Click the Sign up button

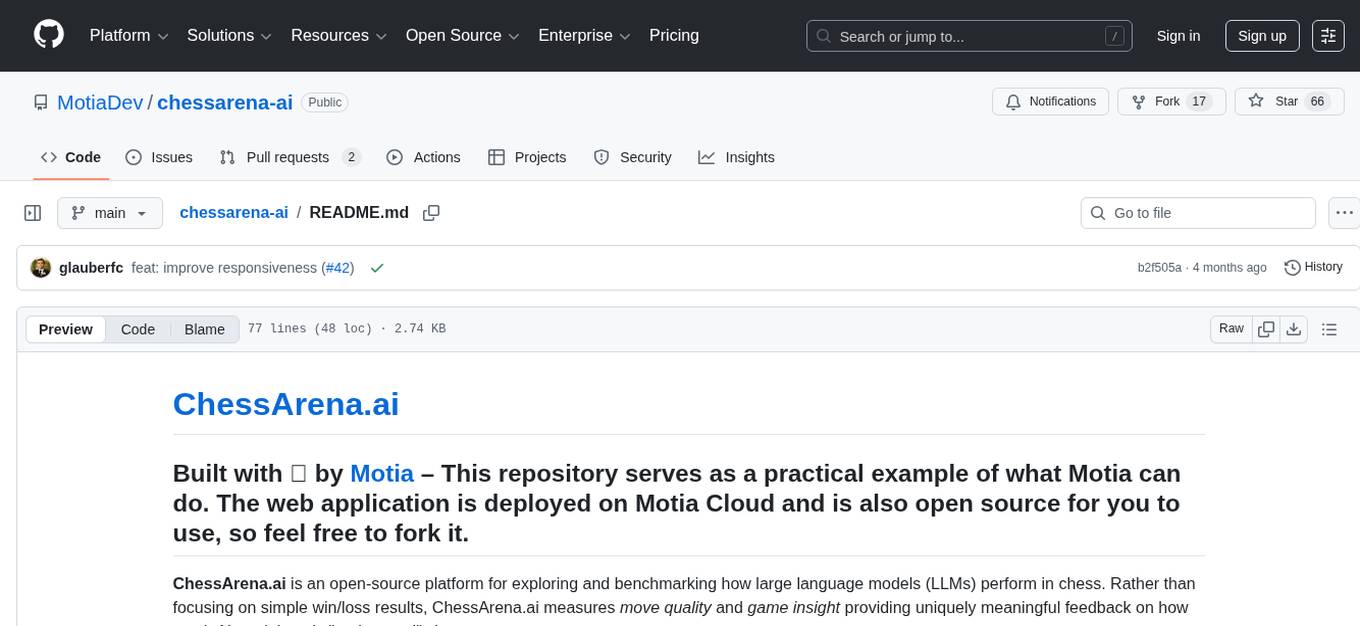click(x=1262, y=36)
